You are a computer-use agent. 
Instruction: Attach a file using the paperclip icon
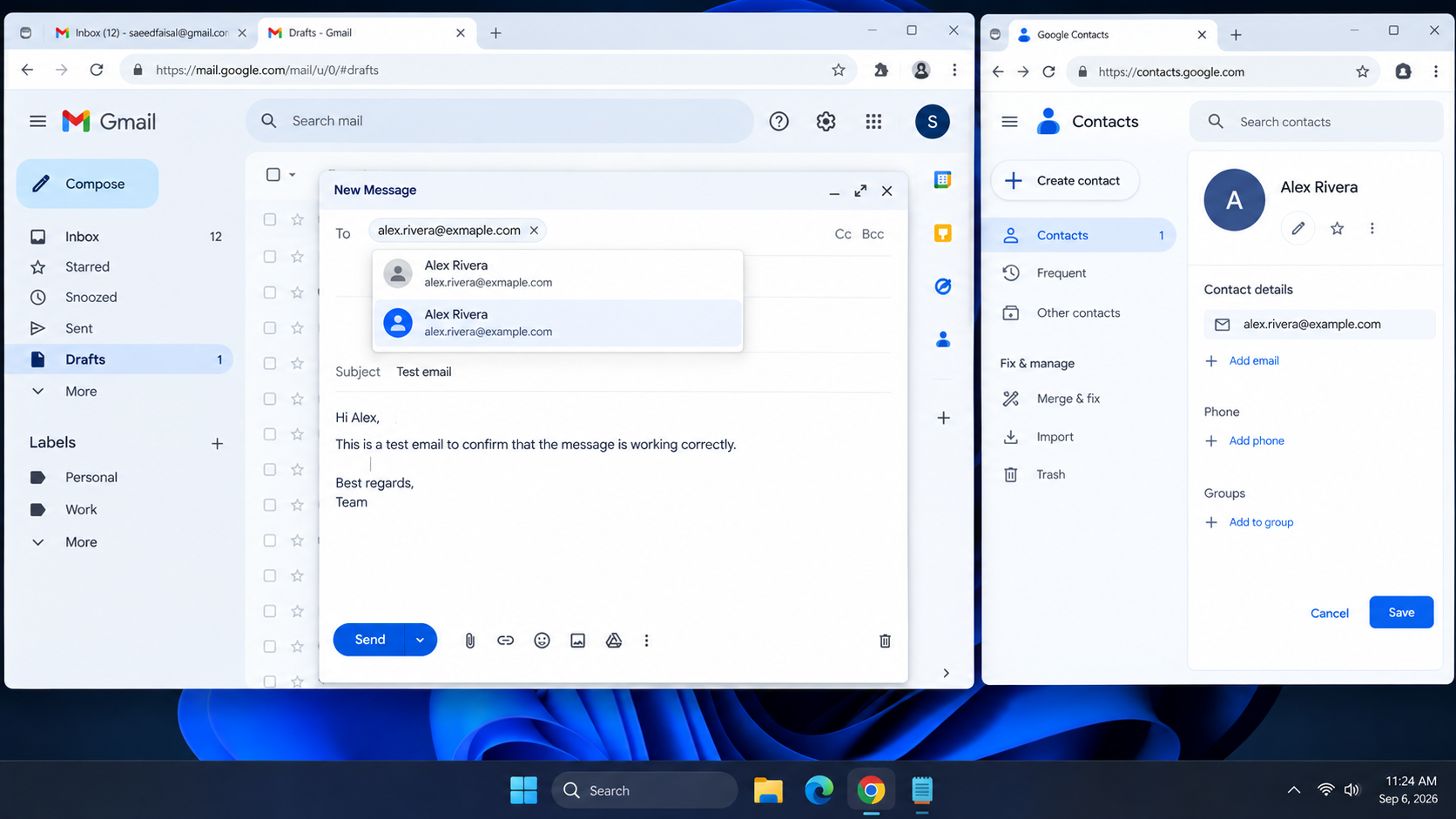[469, 641]
